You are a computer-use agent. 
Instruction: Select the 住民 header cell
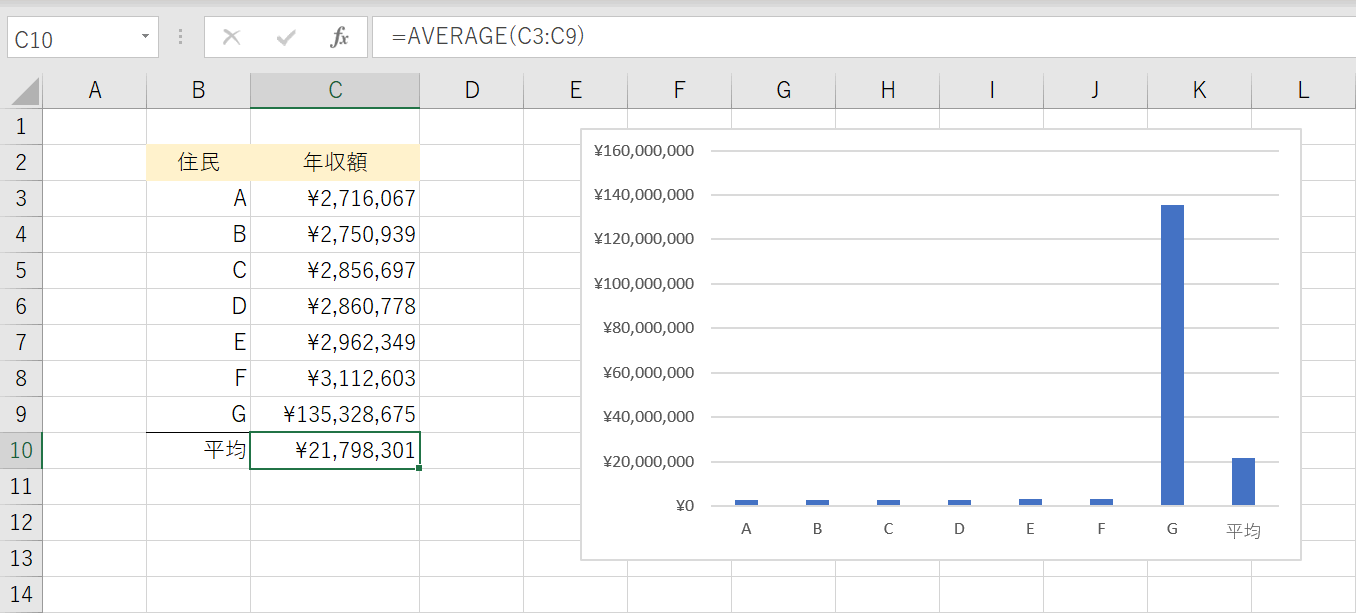[198, 162]
